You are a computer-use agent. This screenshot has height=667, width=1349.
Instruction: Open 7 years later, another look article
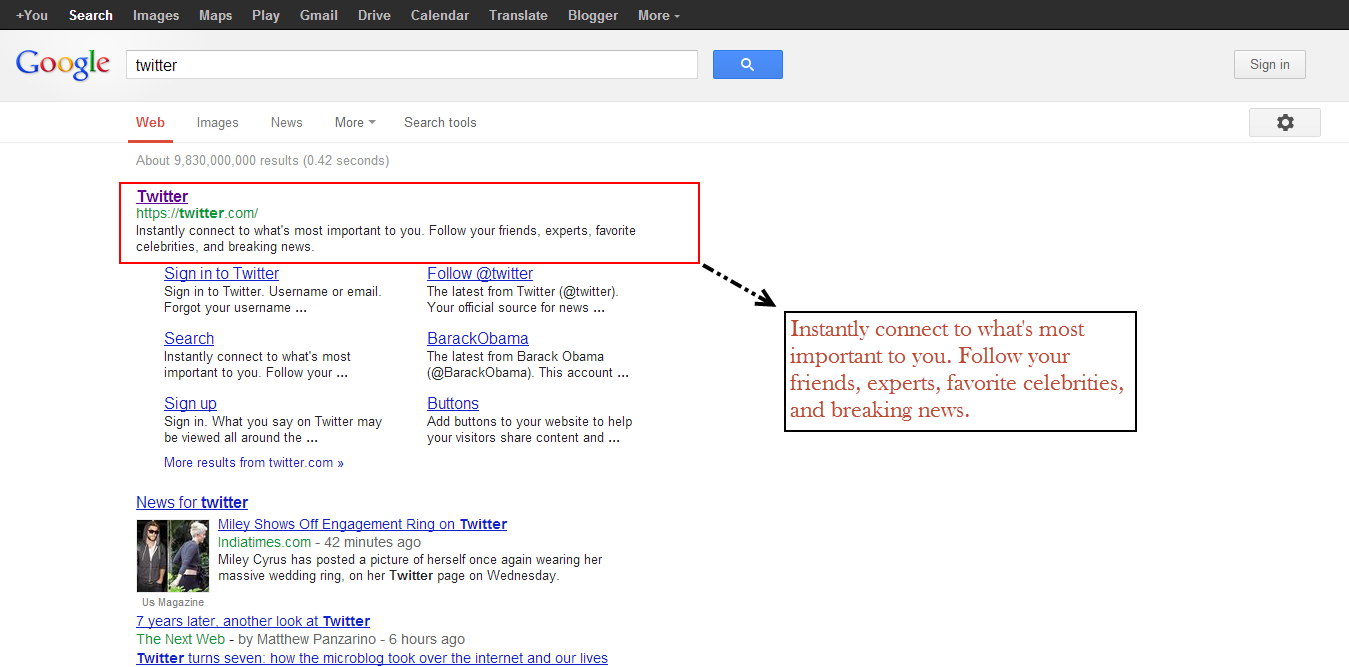coord(253,621)
